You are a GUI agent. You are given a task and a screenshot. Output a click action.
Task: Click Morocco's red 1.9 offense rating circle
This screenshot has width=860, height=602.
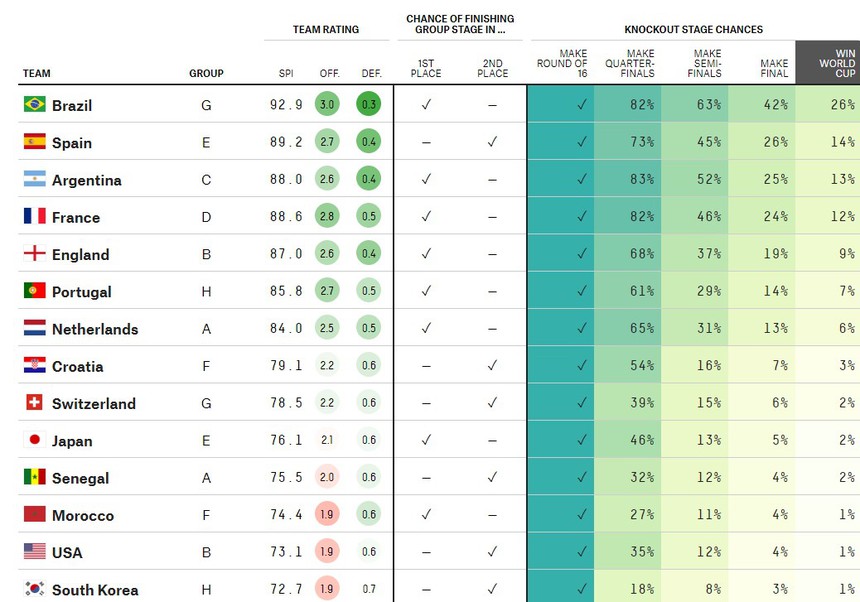point(327,515)
